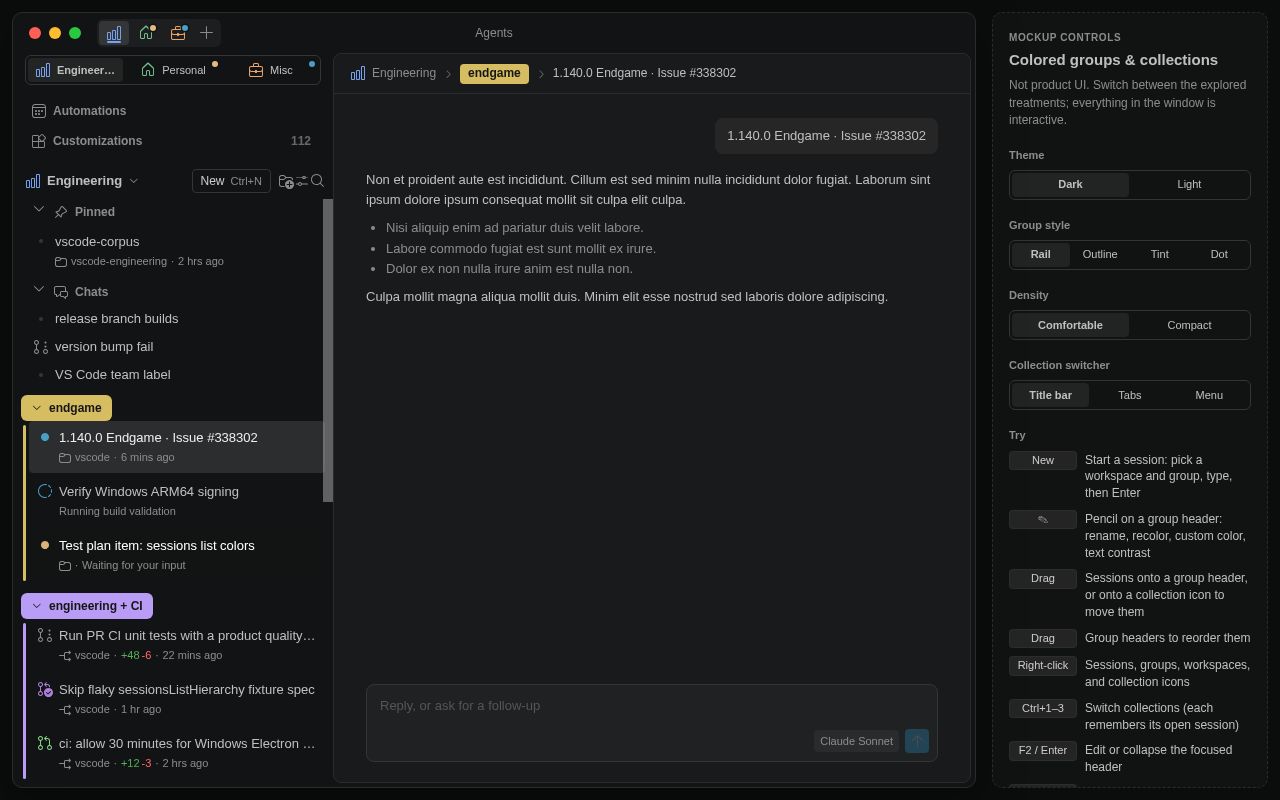Image resolution: width=1280 pixels, height=800 pixels.
Task: Collapse the Chats section
Action: (39, 290)
